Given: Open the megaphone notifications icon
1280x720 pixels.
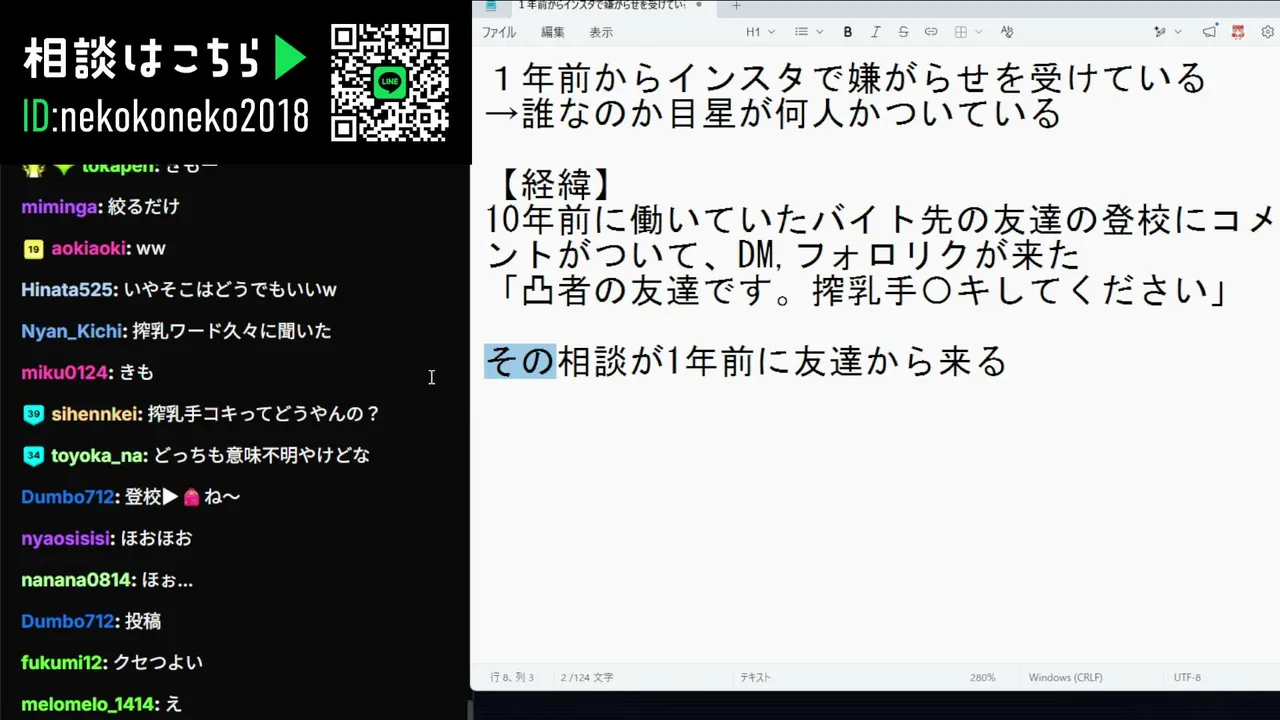Looking at the screenshot, I should 1210,32.
